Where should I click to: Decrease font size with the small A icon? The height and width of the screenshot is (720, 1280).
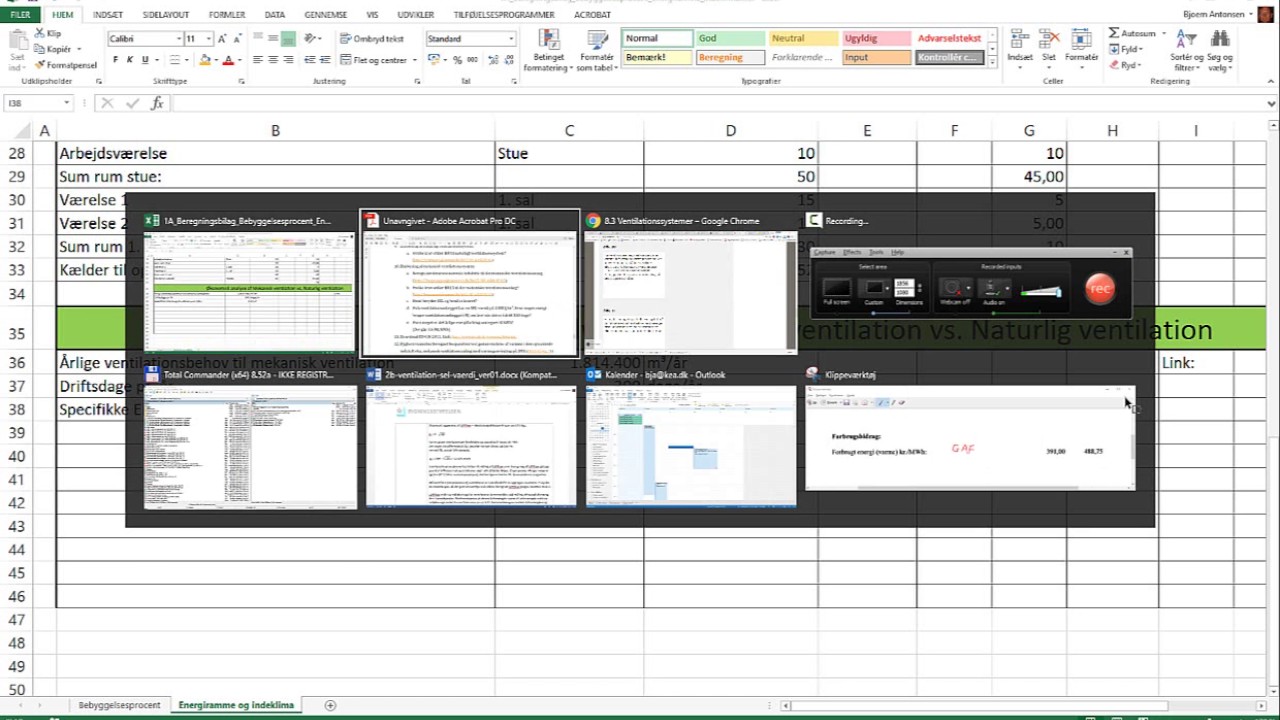tap(238, 38)
